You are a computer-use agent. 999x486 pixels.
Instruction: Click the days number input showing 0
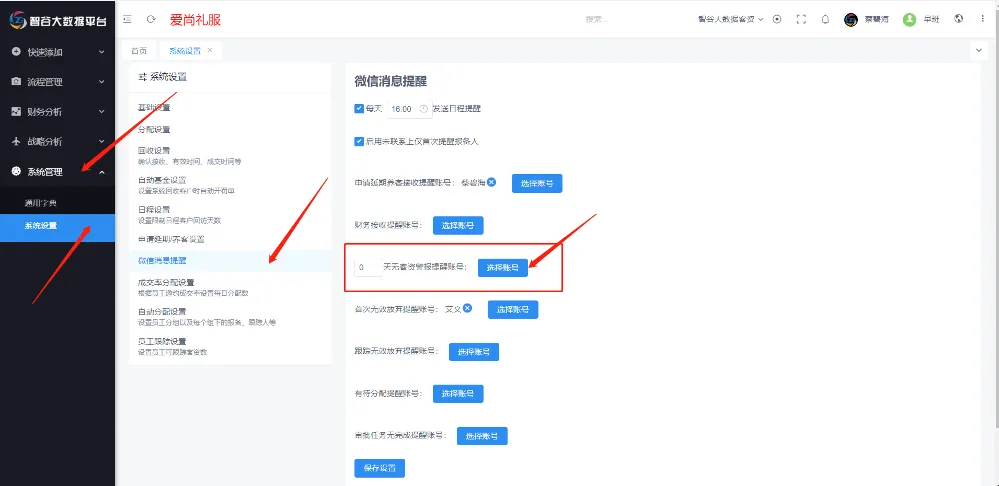click(366, 267)
